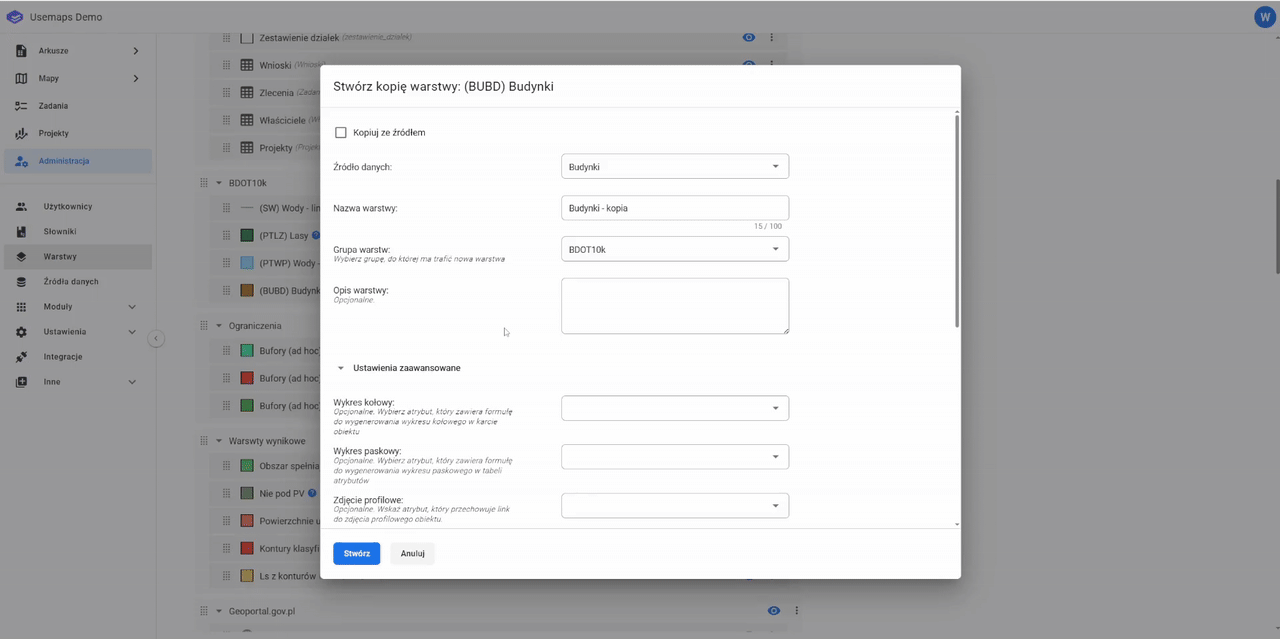The image size is (1280, 639).
Task: Toggle visibility of Geoportal.gov.pl group
Action: 773,611
